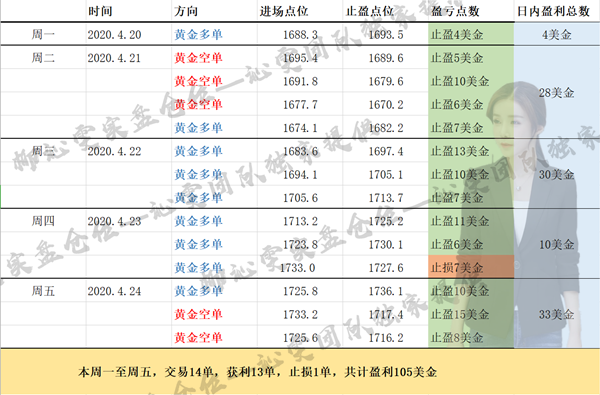
Task: Select take-profit value 1716.2
Action: point(386,338)
